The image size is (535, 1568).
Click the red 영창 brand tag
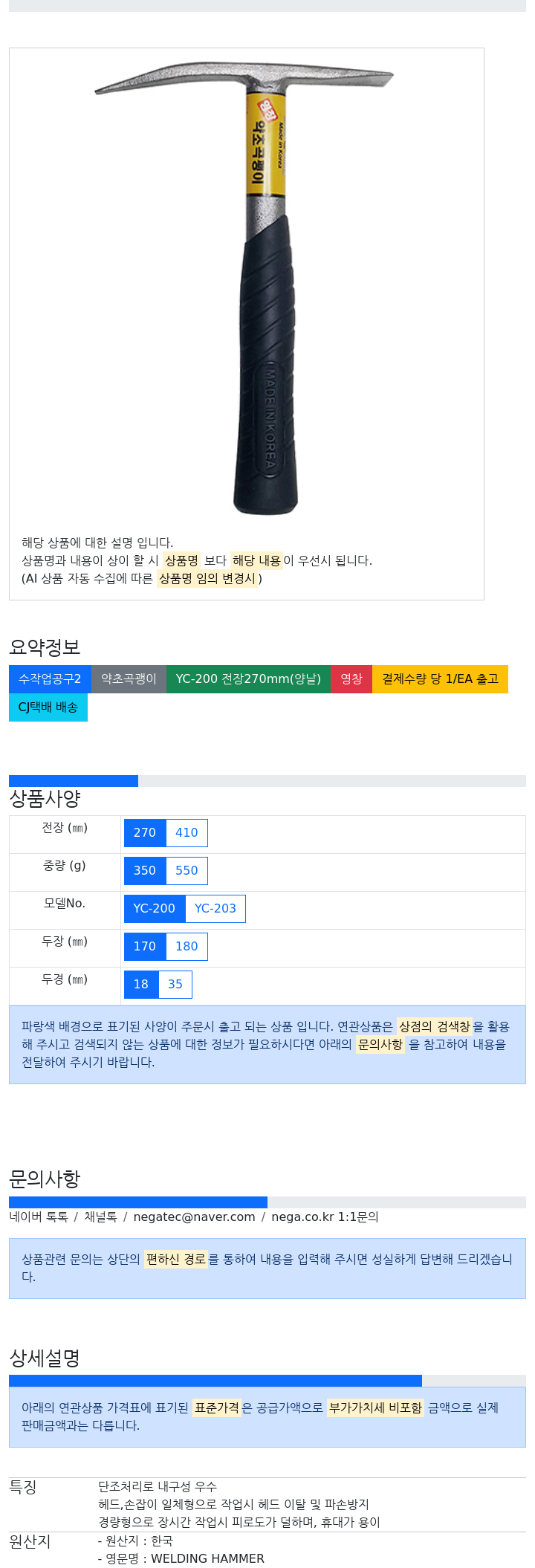(x=351, y=679)
